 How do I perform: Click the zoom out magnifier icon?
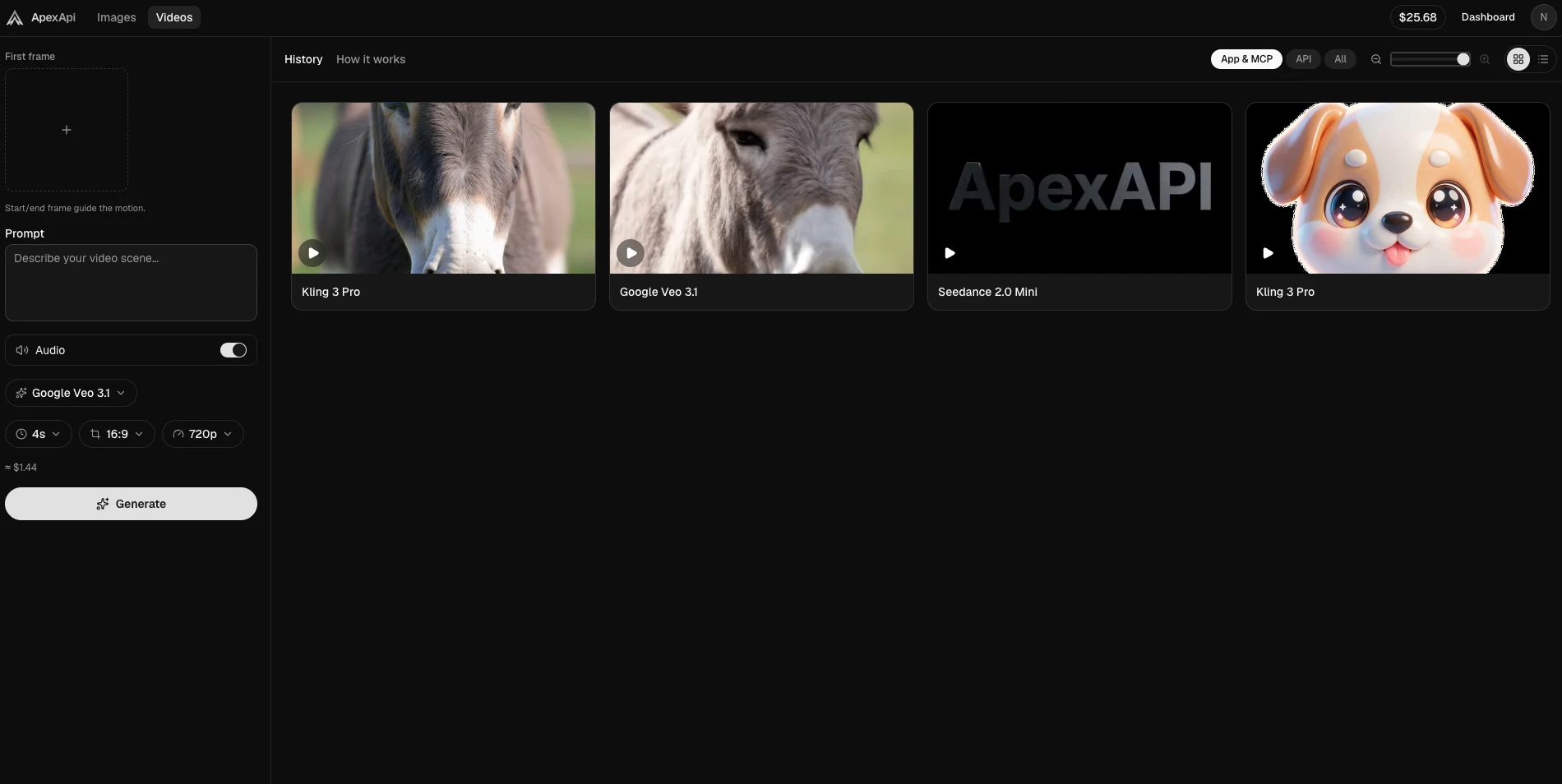[1375, 59]
